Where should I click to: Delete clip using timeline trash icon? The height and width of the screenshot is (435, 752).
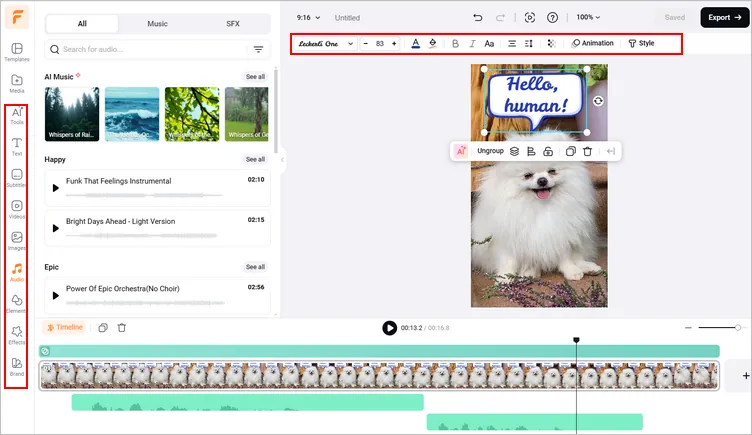122,328
